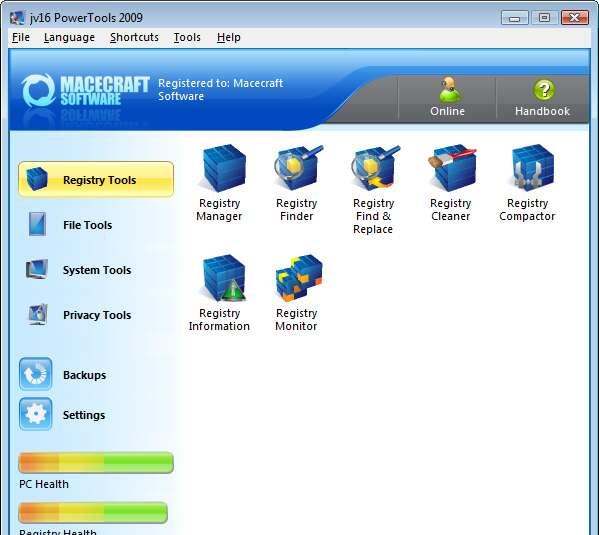Launch the Registry Monitor
599x535 pixels.
[297, 293]
